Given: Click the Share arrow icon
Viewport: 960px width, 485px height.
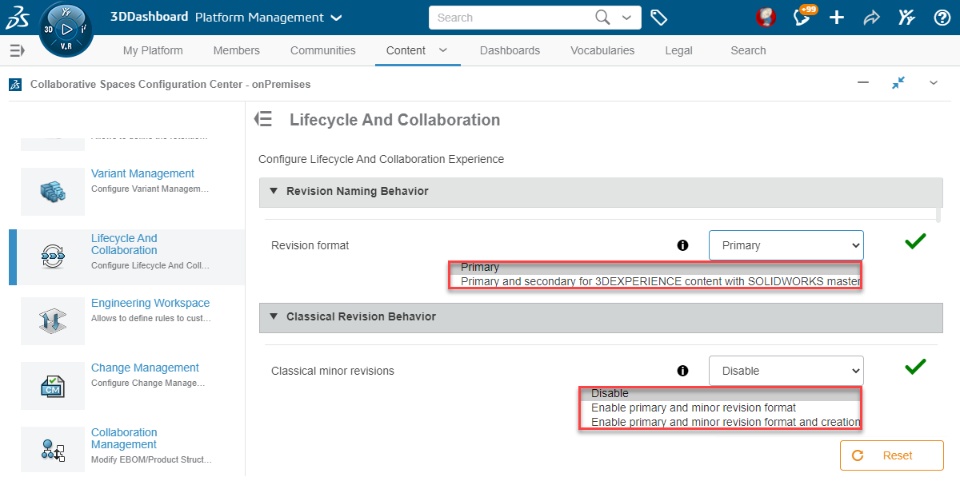Looking at the screenshot, I should coord(871,17).
